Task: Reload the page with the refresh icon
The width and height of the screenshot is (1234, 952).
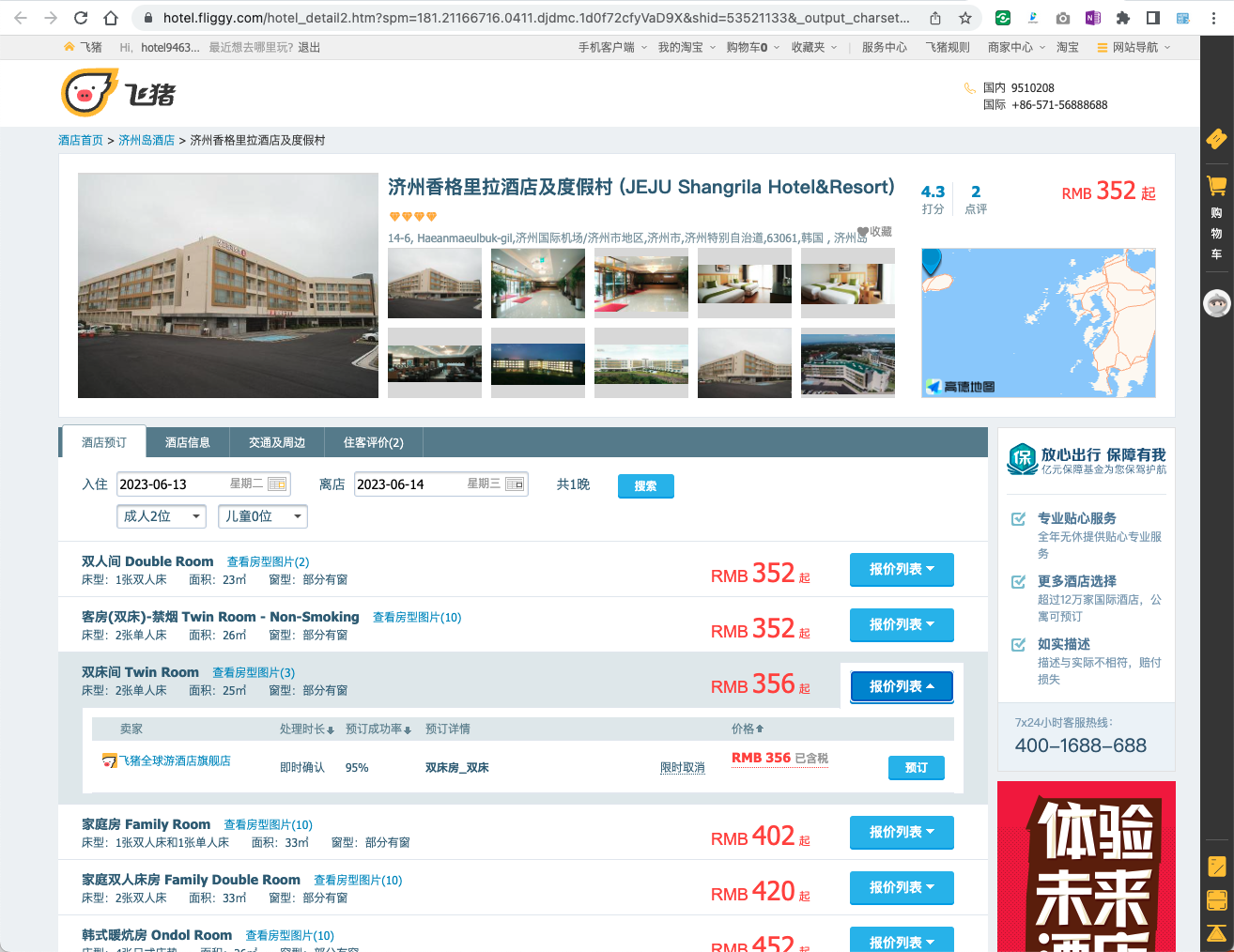Action: 81,18
